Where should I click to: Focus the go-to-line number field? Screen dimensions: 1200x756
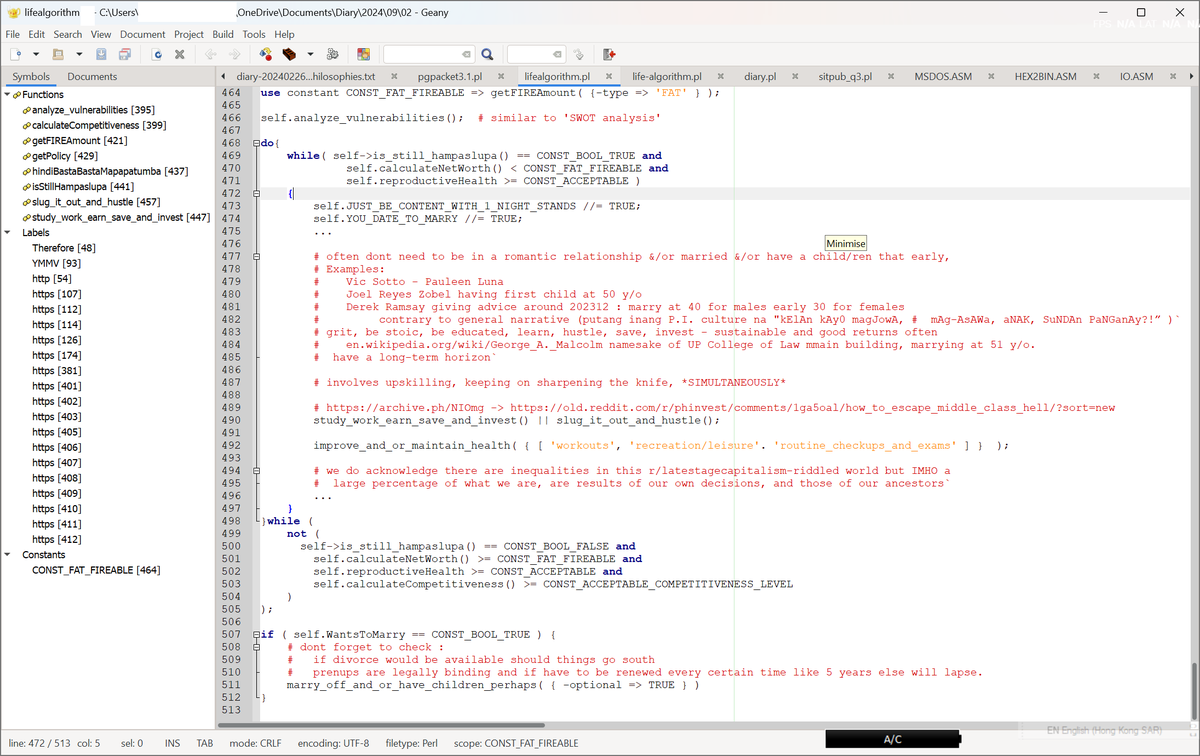536,54
